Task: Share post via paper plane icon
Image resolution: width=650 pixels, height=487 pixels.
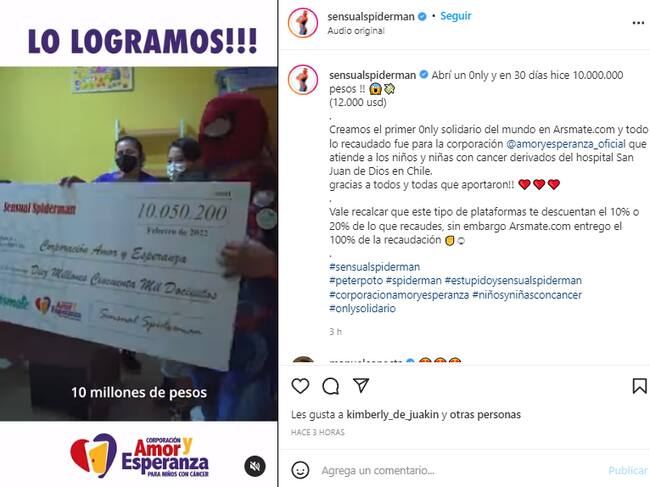Action: (361, 385)
